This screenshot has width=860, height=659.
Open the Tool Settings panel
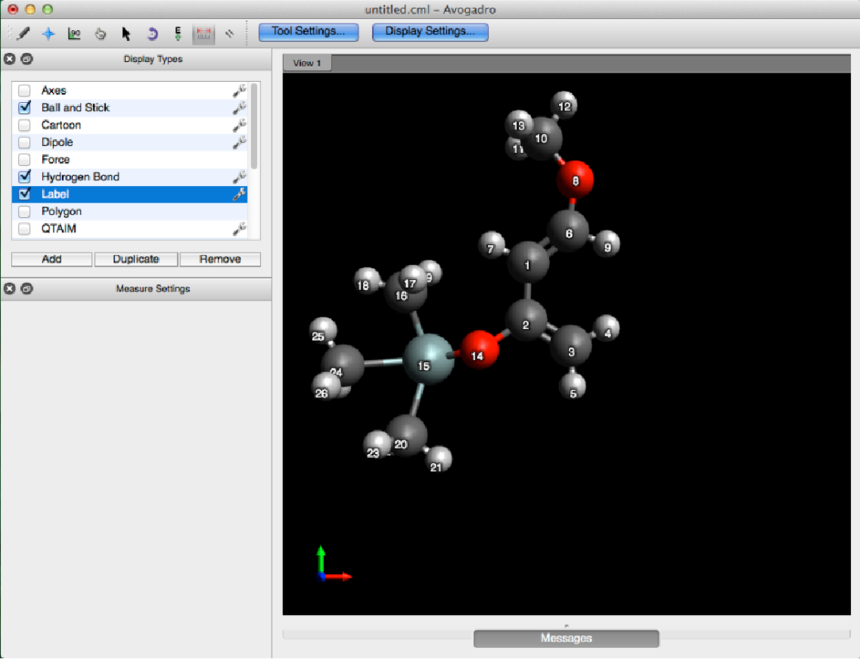tap(308, 31)
